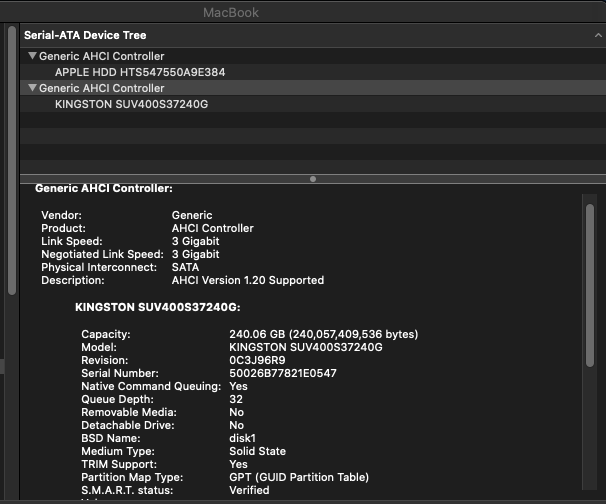The image size is (606, 504).
Task: Click the details pane scrollbar thumb
Action: (x=590, y=285)
